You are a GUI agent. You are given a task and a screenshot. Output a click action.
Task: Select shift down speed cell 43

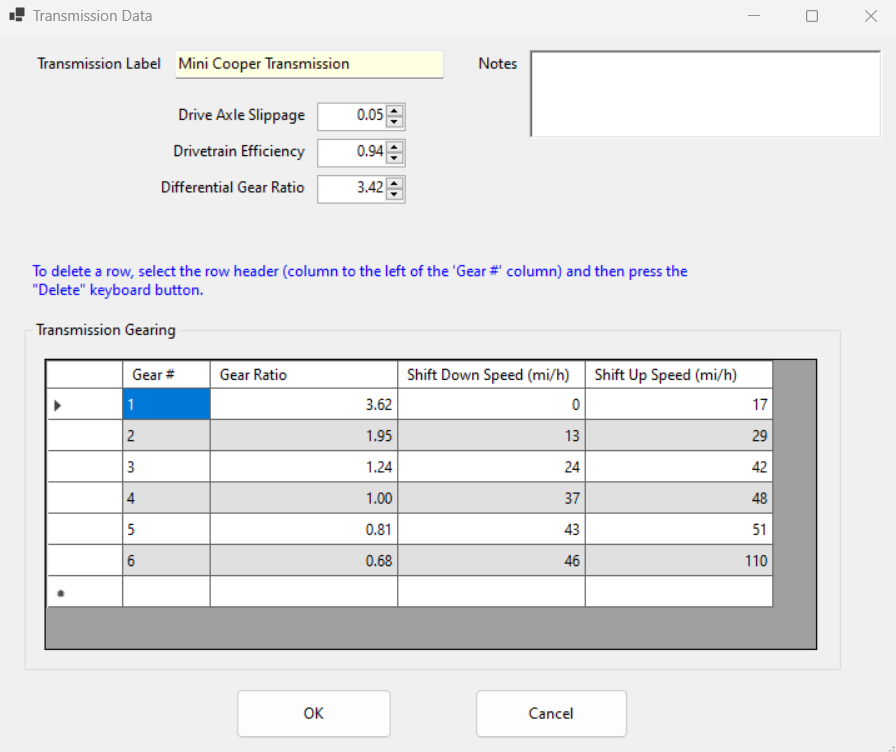(x=491, y=529)
